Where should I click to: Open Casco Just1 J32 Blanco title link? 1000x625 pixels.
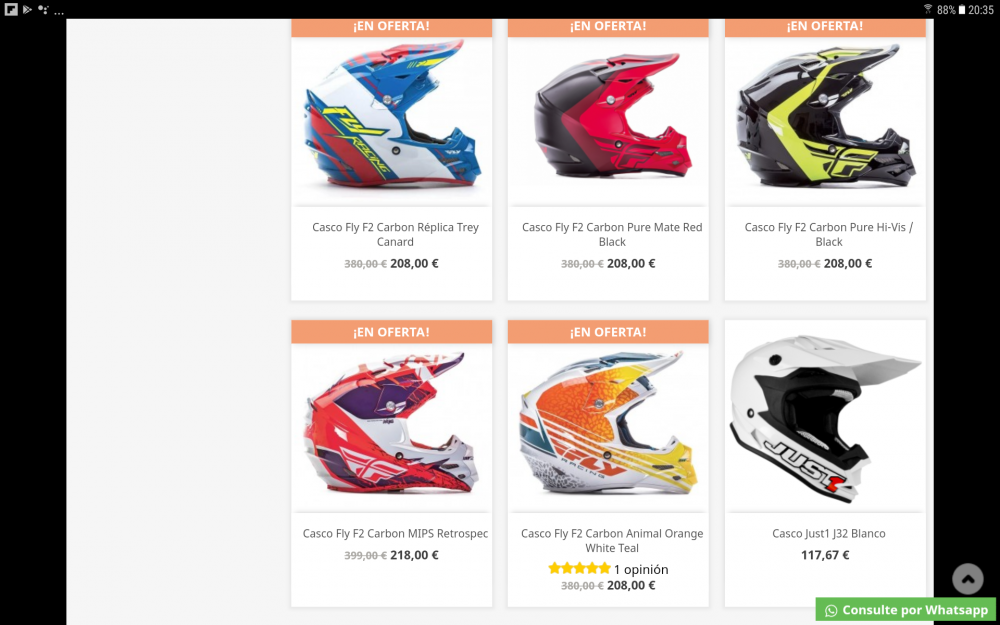829,533
